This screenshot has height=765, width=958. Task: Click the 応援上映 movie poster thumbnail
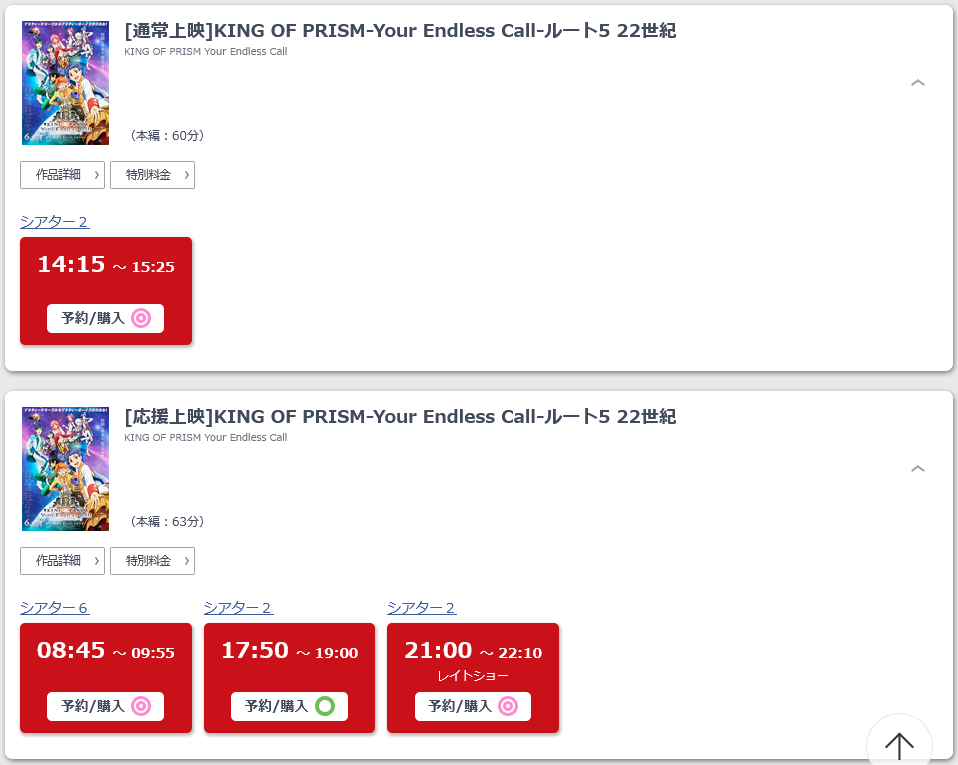coord(65,469)
